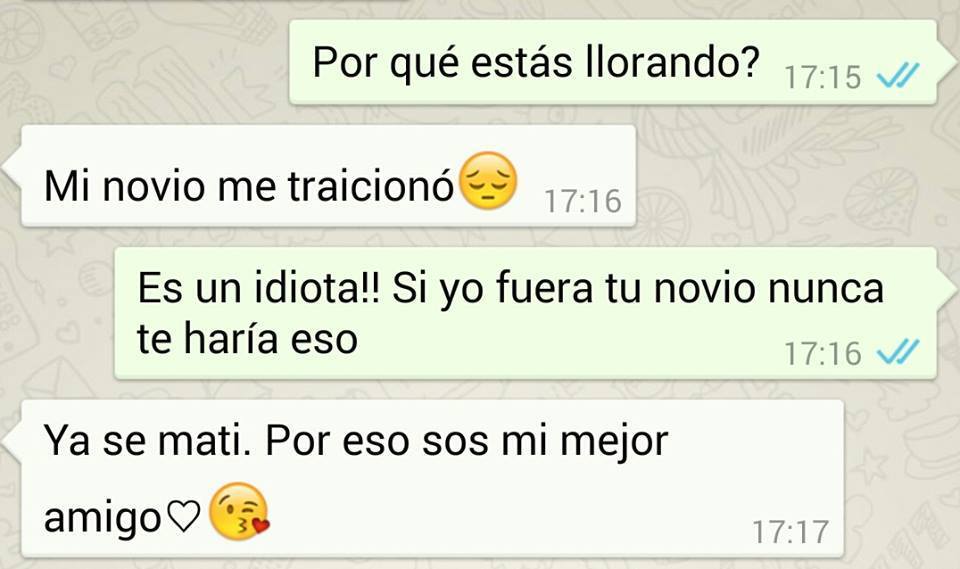Click the pensive face emoji
The image size is (960, 569).
488,180
